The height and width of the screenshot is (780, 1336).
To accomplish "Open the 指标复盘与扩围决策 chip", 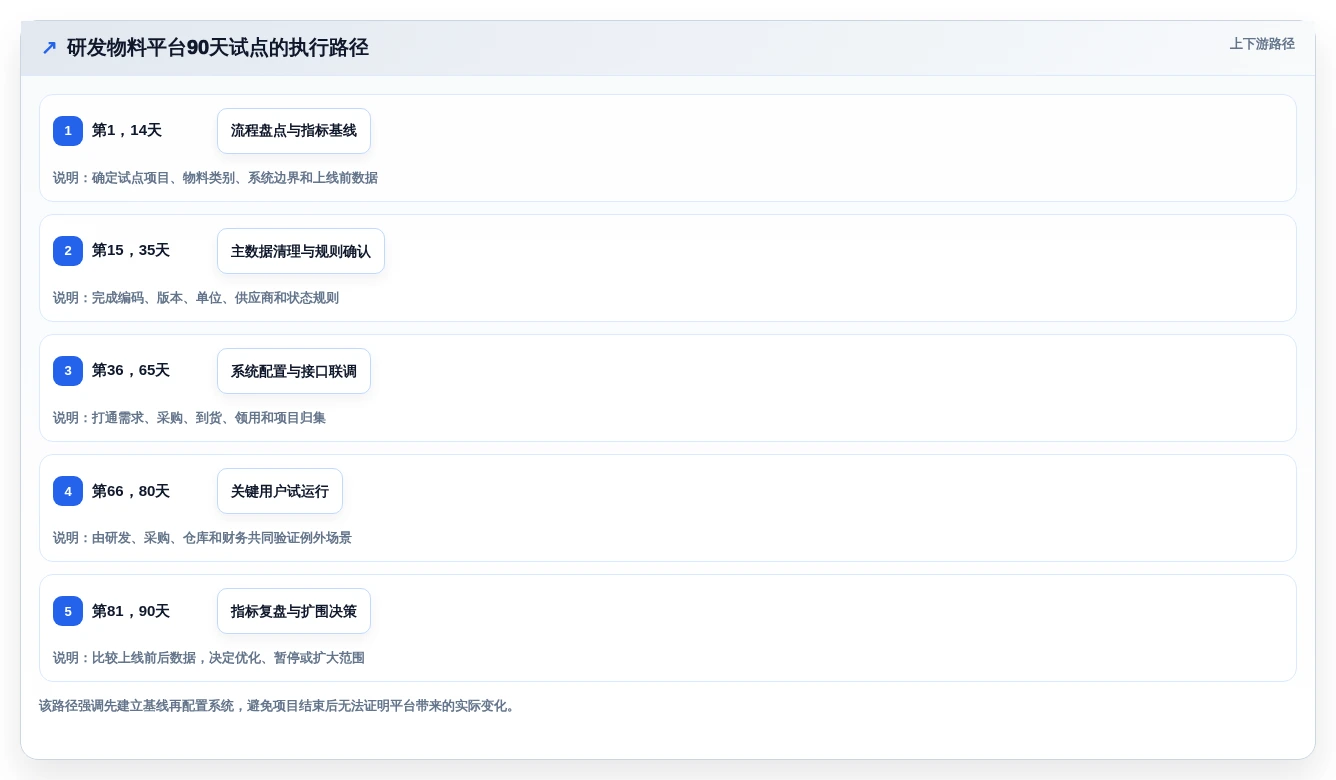I will [294, 611].
